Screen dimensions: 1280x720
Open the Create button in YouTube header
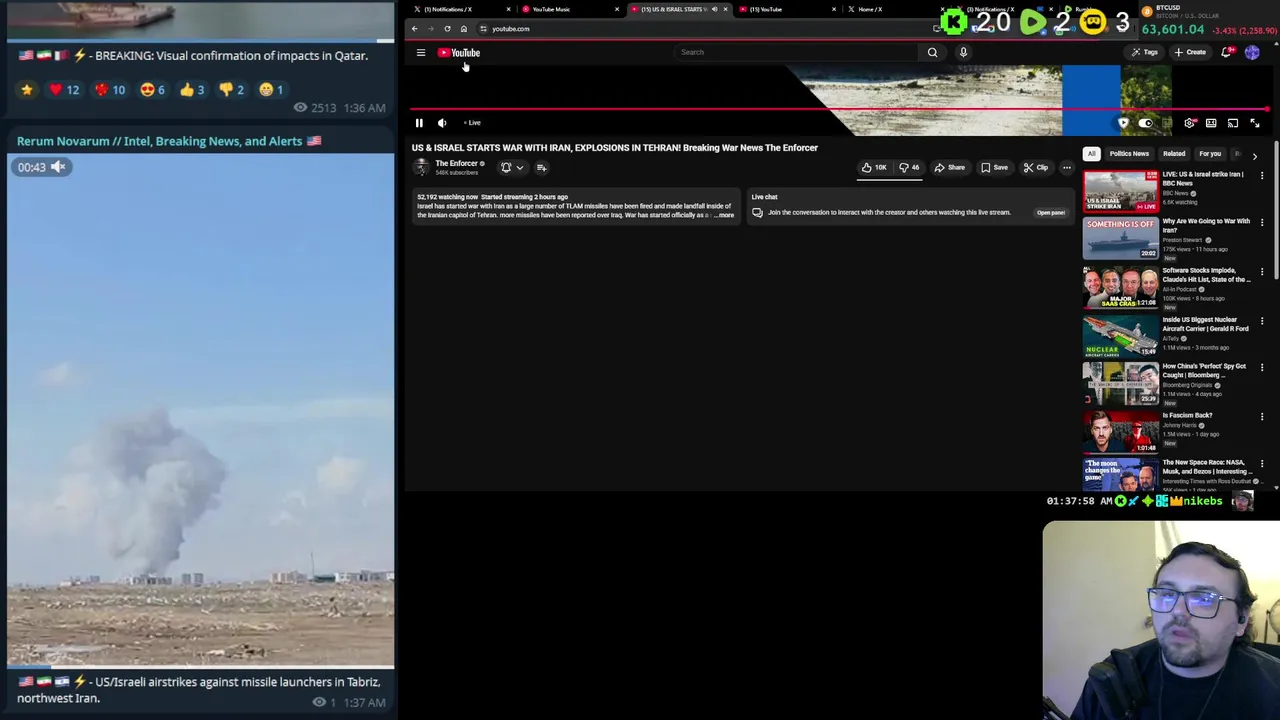click(x=1190, y=52)
